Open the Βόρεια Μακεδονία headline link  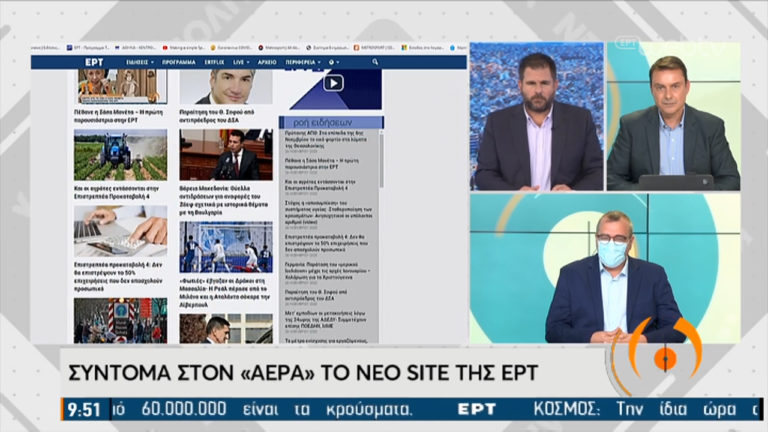pos(223,200)
